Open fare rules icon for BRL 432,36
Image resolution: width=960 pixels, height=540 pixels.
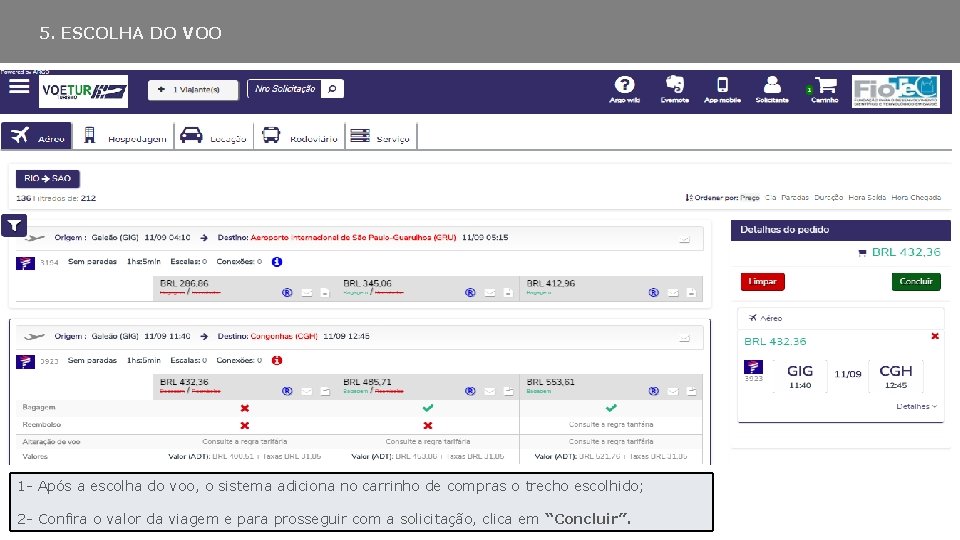coord(287,391)
